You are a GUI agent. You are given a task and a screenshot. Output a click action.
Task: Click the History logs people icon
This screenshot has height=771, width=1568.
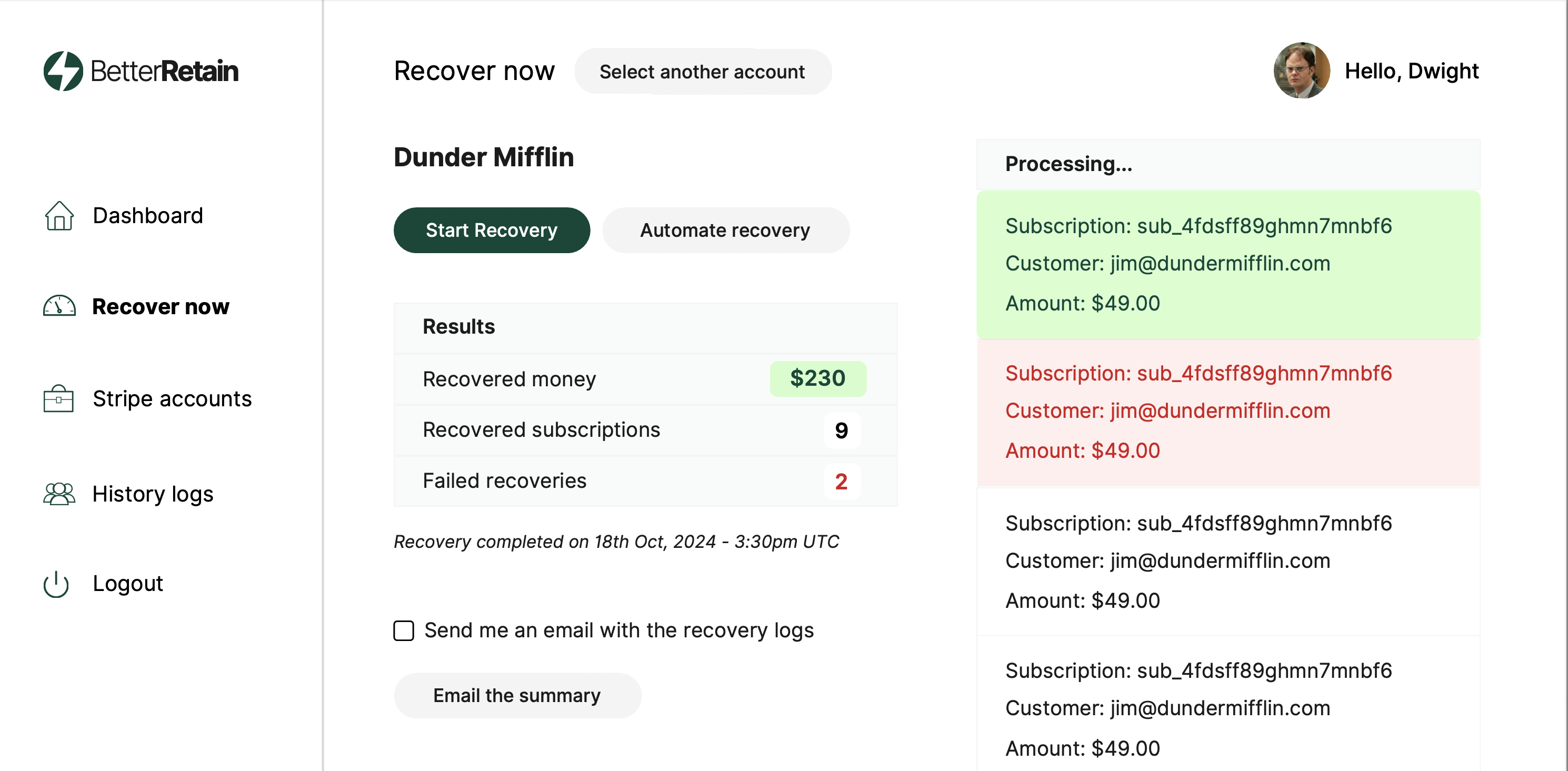click(x=59, y=494)
